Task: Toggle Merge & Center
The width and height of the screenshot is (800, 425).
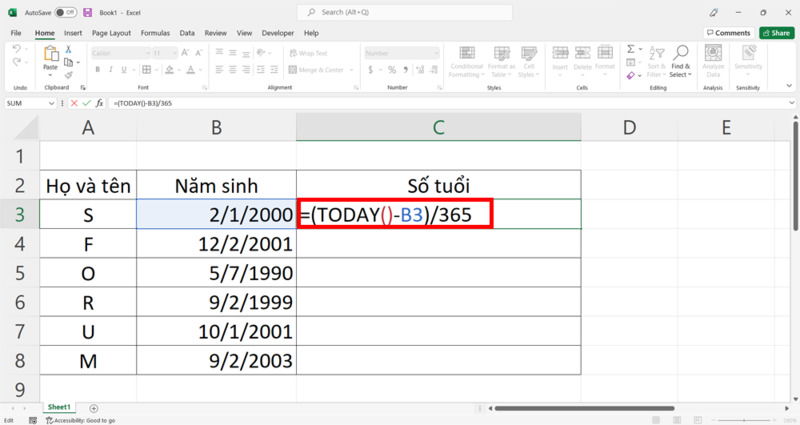Action: (x=316, y=69)
